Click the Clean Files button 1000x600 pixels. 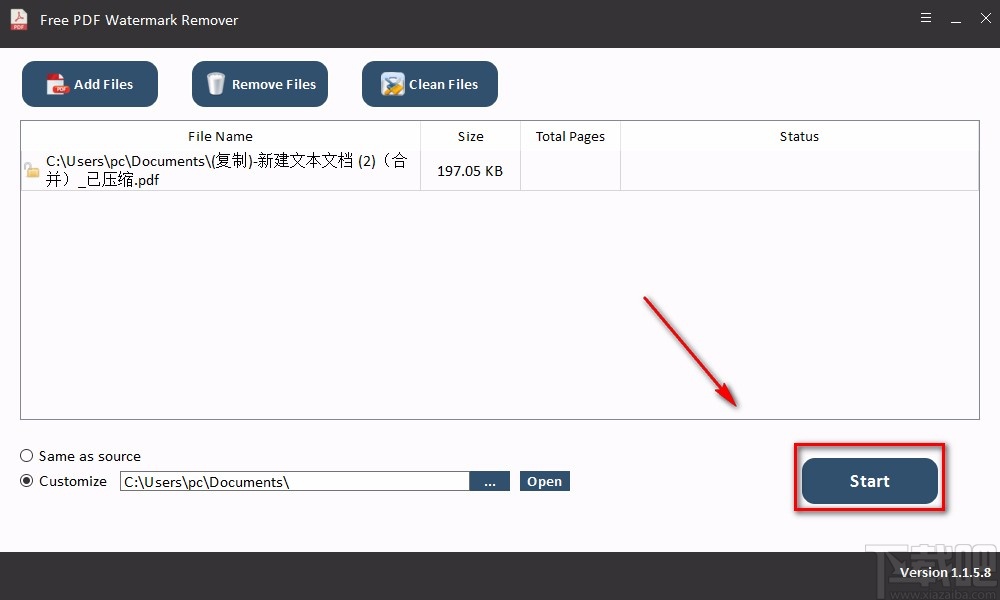click(430, 84)
